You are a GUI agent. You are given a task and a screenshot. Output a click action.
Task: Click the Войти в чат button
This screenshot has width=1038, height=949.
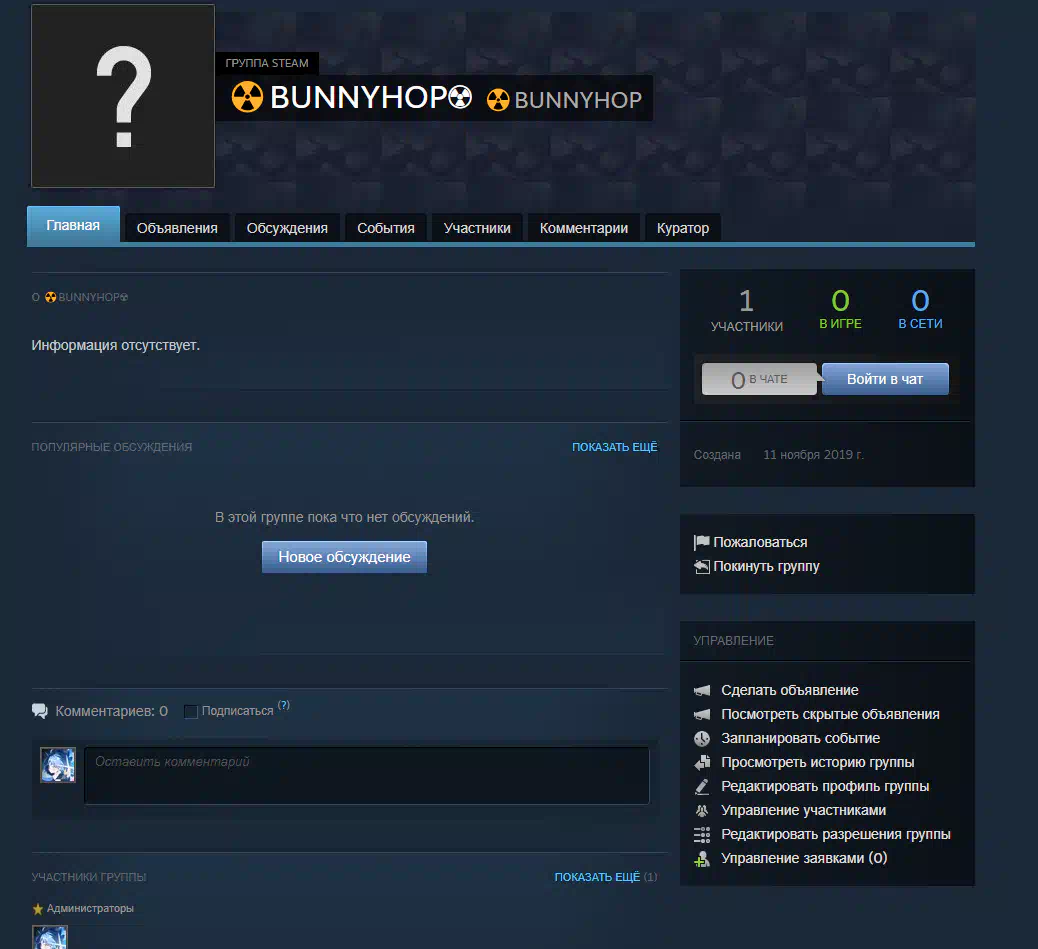[x=885, y=379]
